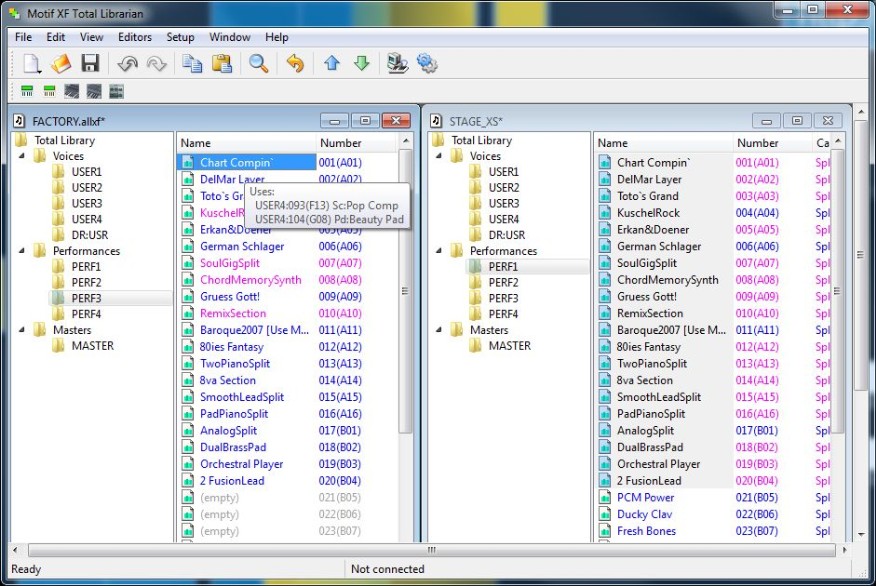Select TwoPianoSplit in the STAGE_XS list

pos(652,364)
